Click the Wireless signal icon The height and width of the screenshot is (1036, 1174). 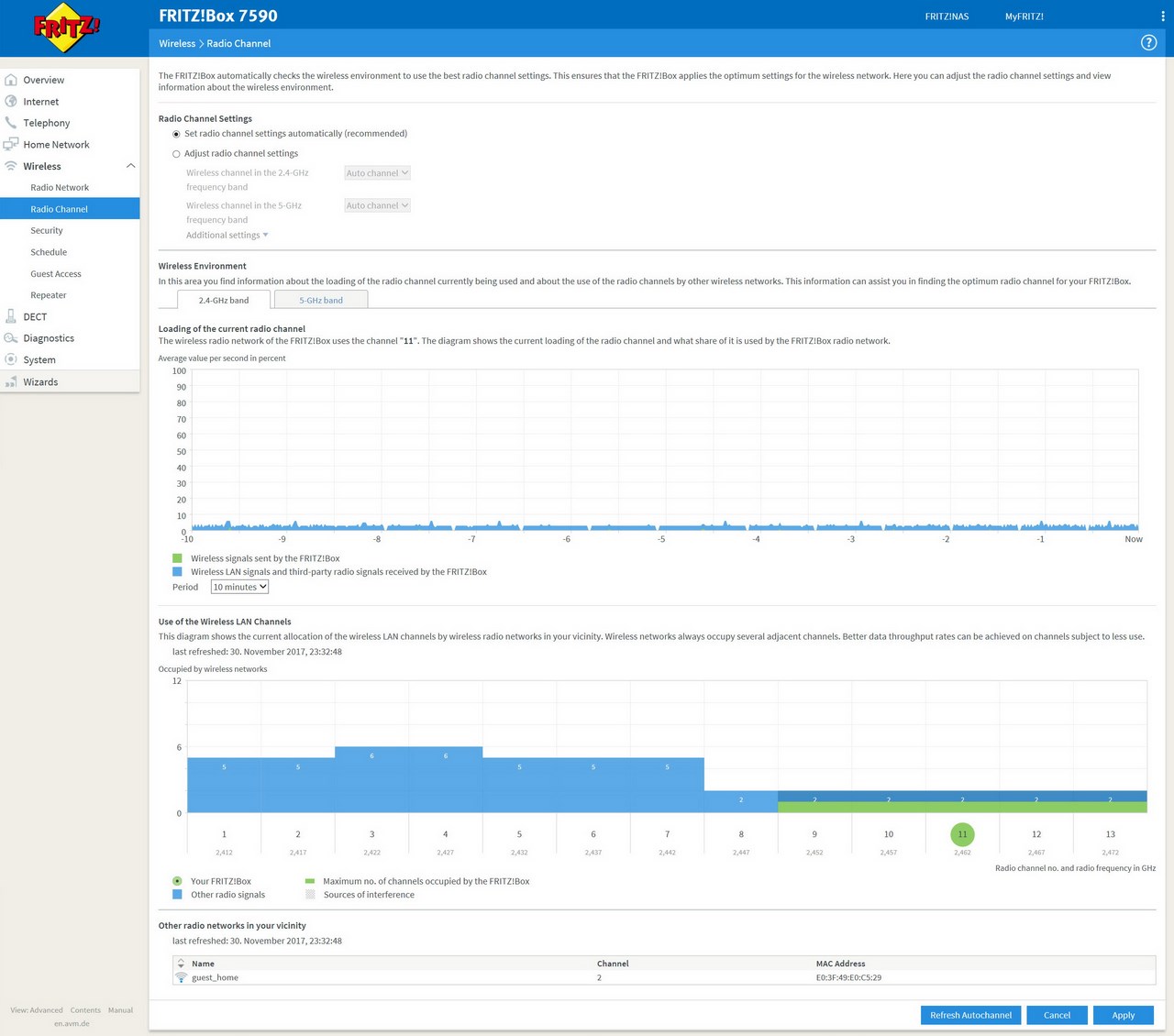[11, 166]
